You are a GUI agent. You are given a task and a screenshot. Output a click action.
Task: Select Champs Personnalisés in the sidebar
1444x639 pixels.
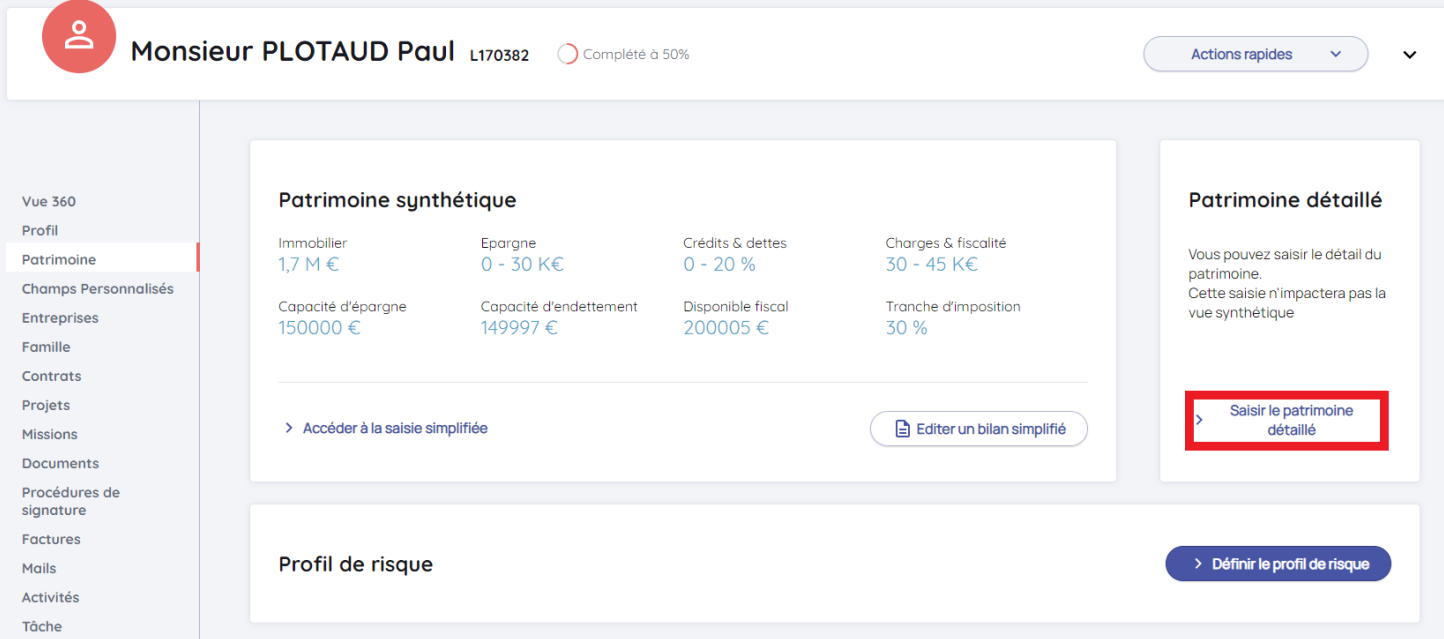click(97, 288)
